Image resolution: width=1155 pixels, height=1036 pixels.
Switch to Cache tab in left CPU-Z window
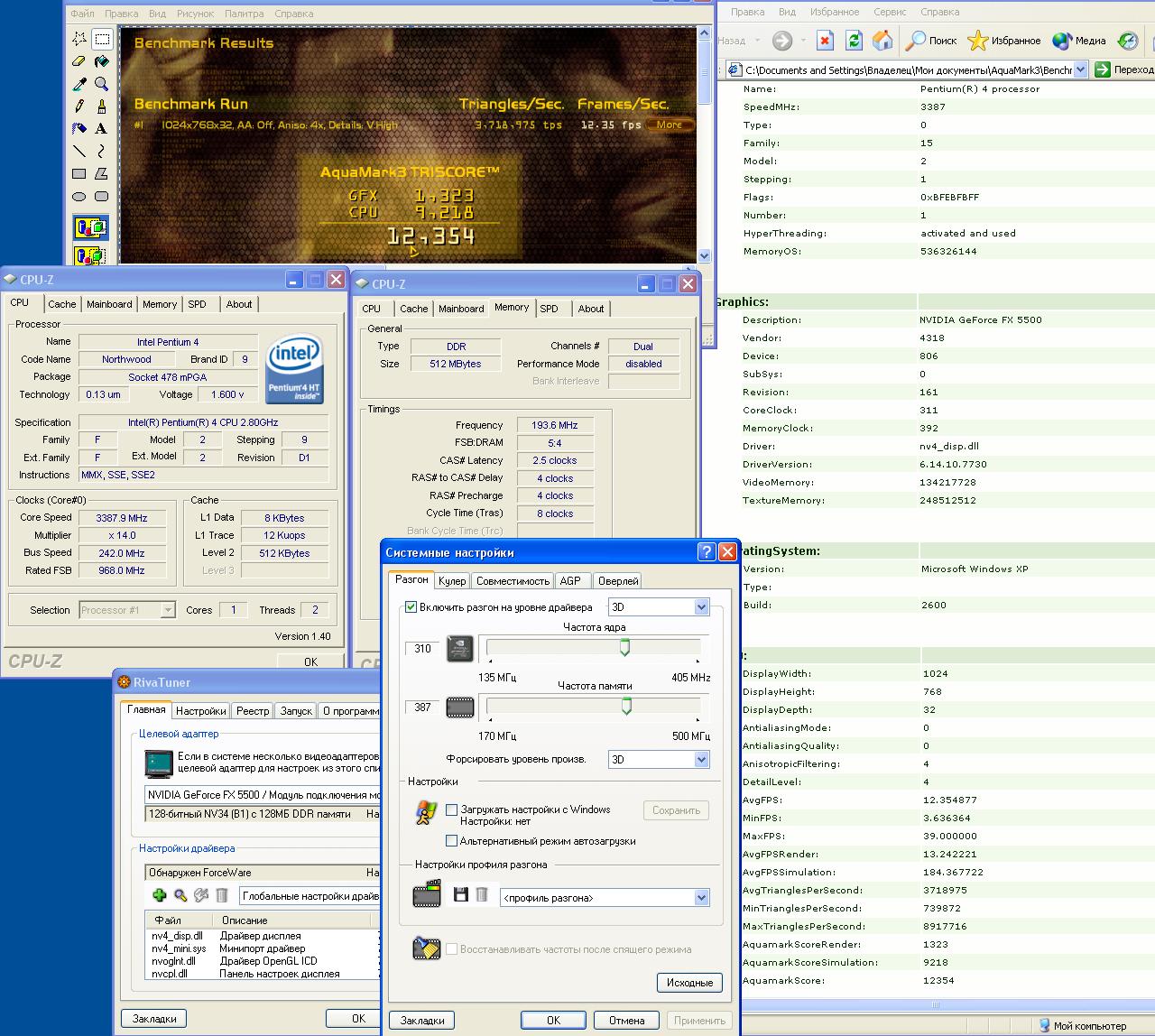[x=62, y=304]
